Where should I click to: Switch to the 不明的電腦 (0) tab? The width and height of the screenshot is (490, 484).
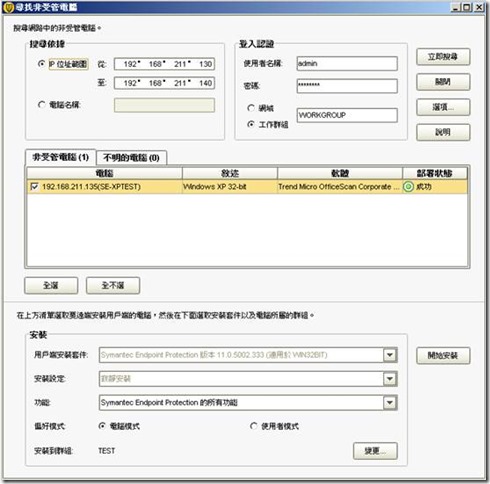[x=131, y=158]
